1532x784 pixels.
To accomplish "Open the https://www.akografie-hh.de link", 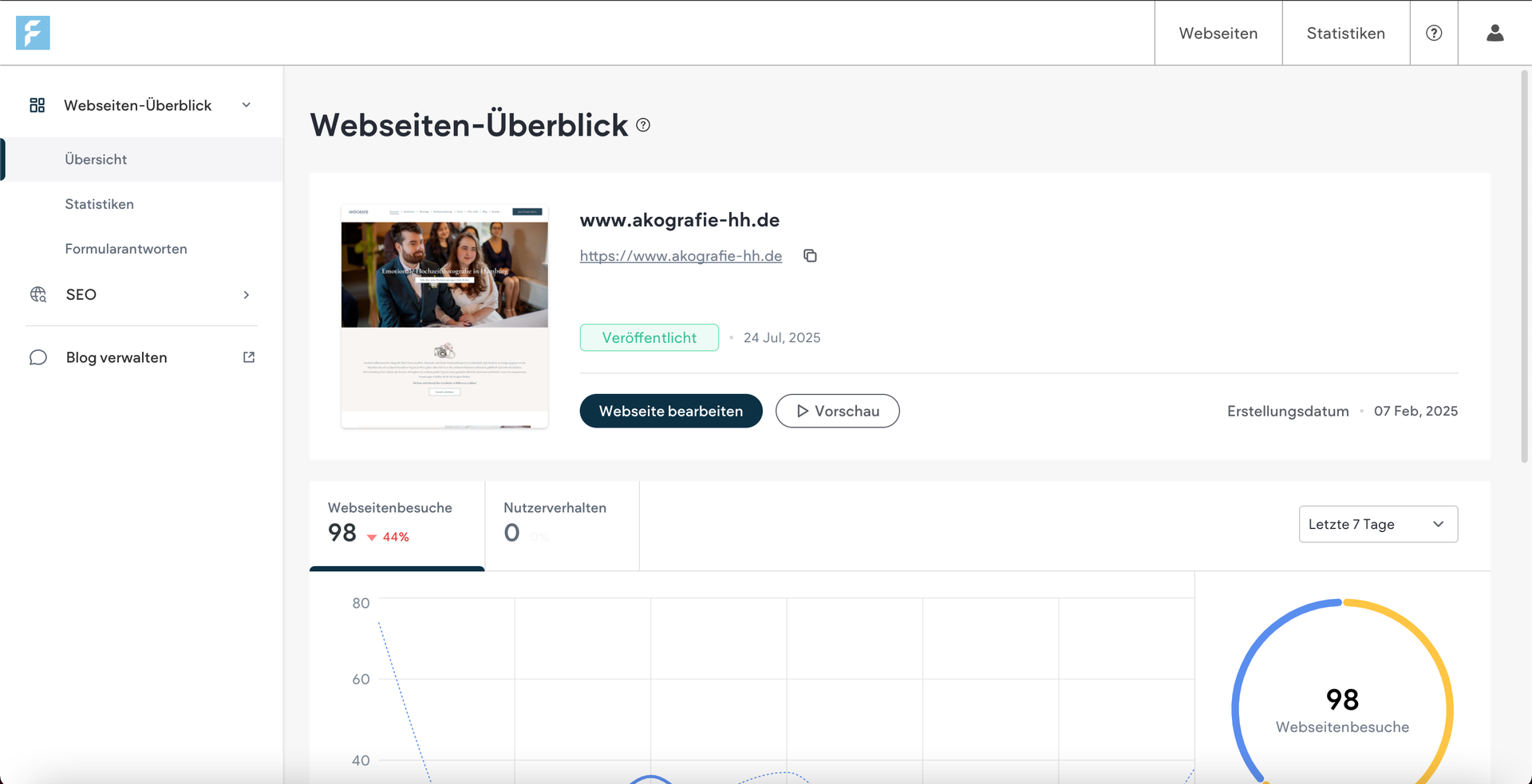I will 681,256.
